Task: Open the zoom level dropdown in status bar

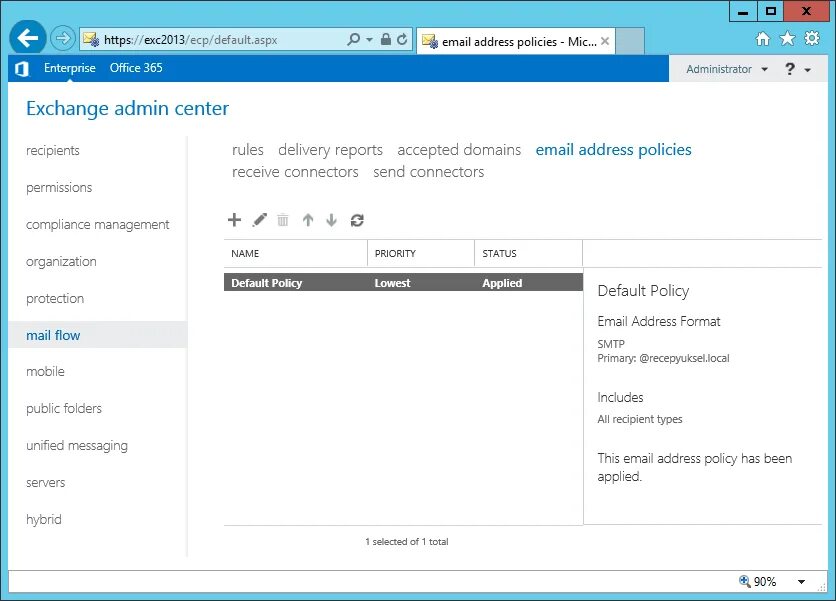Action: [801, 581]
